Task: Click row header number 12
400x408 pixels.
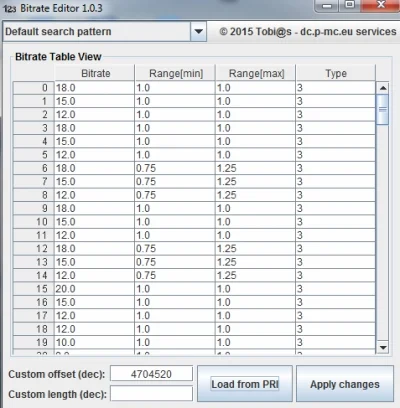Action: click(34, 249)
